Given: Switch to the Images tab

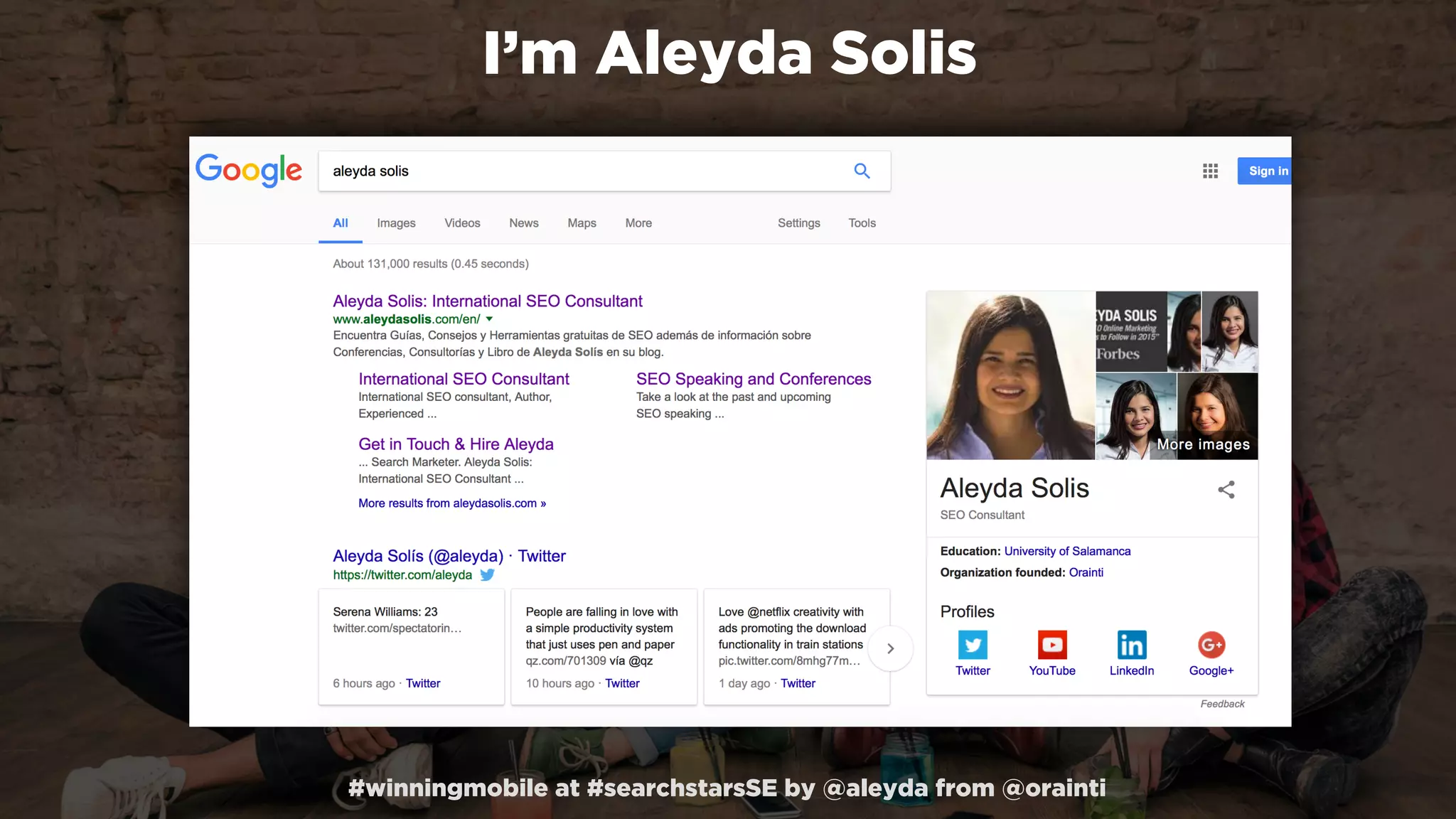Looking at the screenshot, I should [396, 223].
